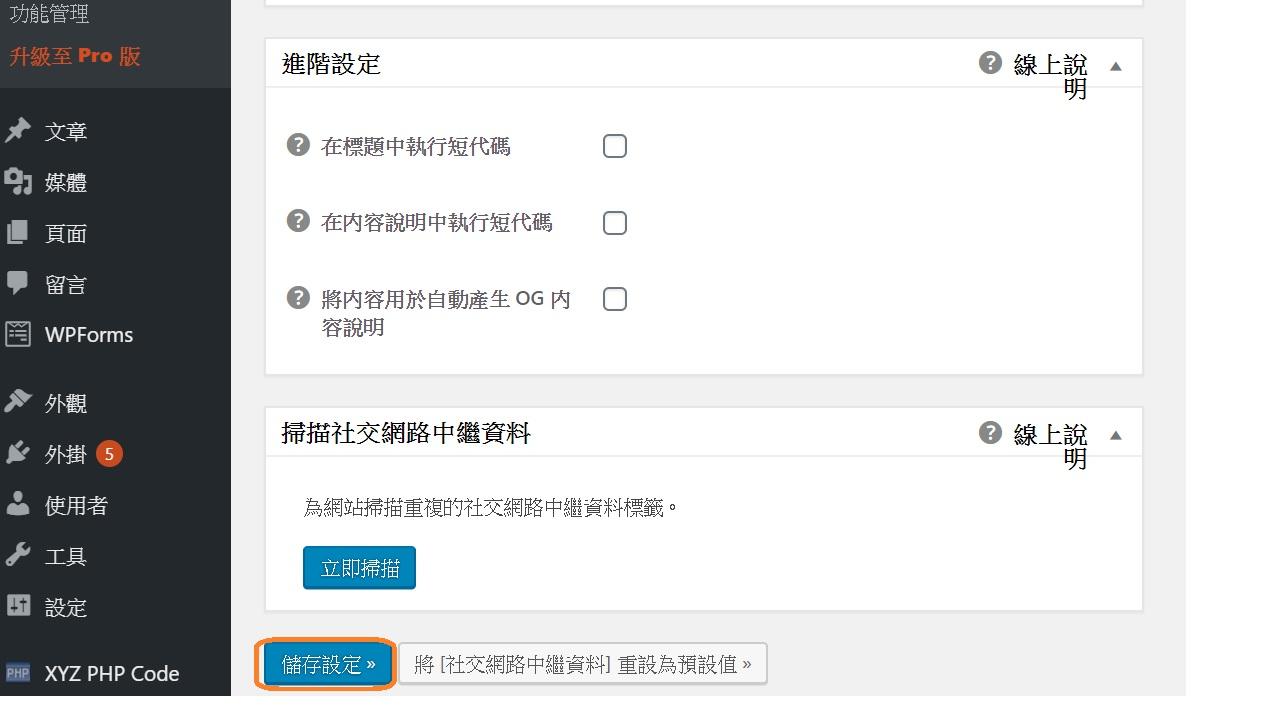Click the 立即掃描 button
The height and width of the screenshot is (720, 1280).
click(359, 568)
